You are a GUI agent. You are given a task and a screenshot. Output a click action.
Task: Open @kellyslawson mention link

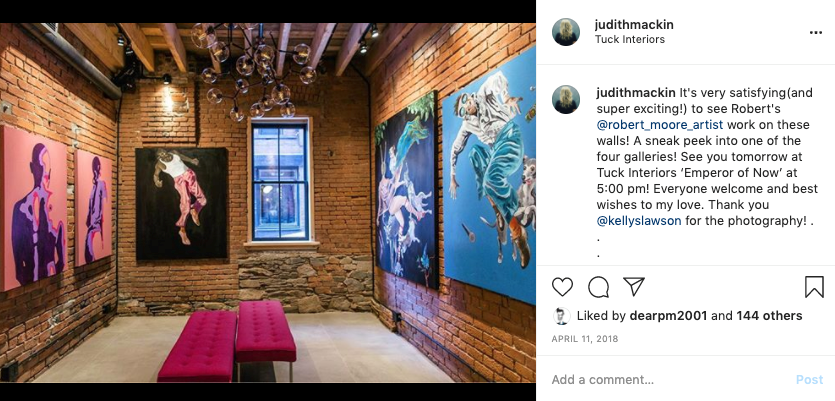[x=638, y=220]
